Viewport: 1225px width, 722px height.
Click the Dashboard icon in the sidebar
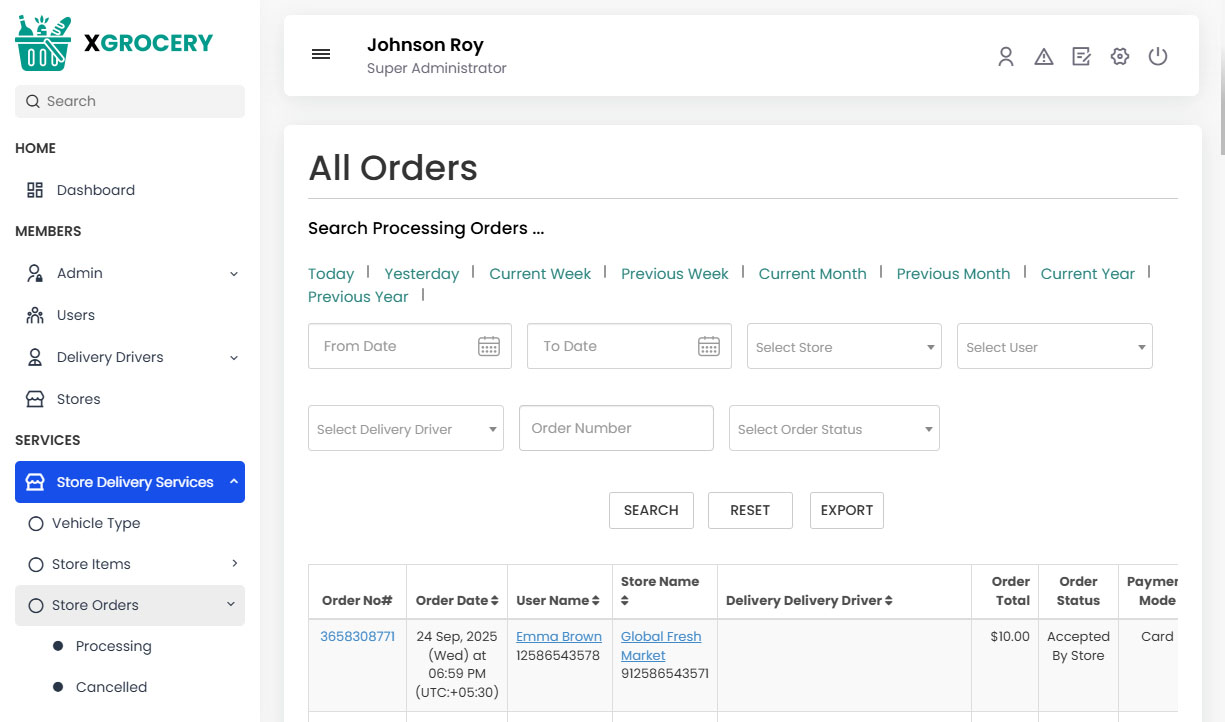(34, 189)
